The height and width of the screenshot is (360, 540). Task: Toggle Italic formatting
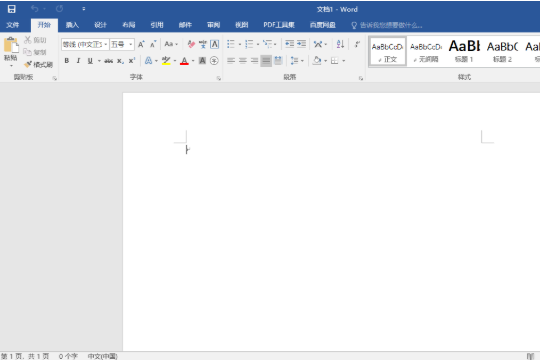tap(79, 61)
